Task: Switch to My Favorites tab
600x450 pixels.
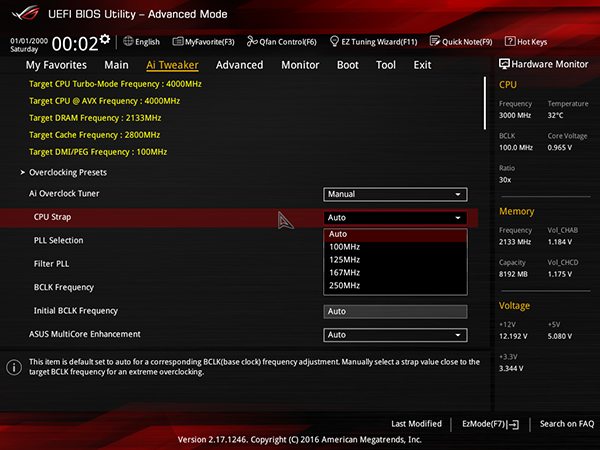Action: [56, 65]
